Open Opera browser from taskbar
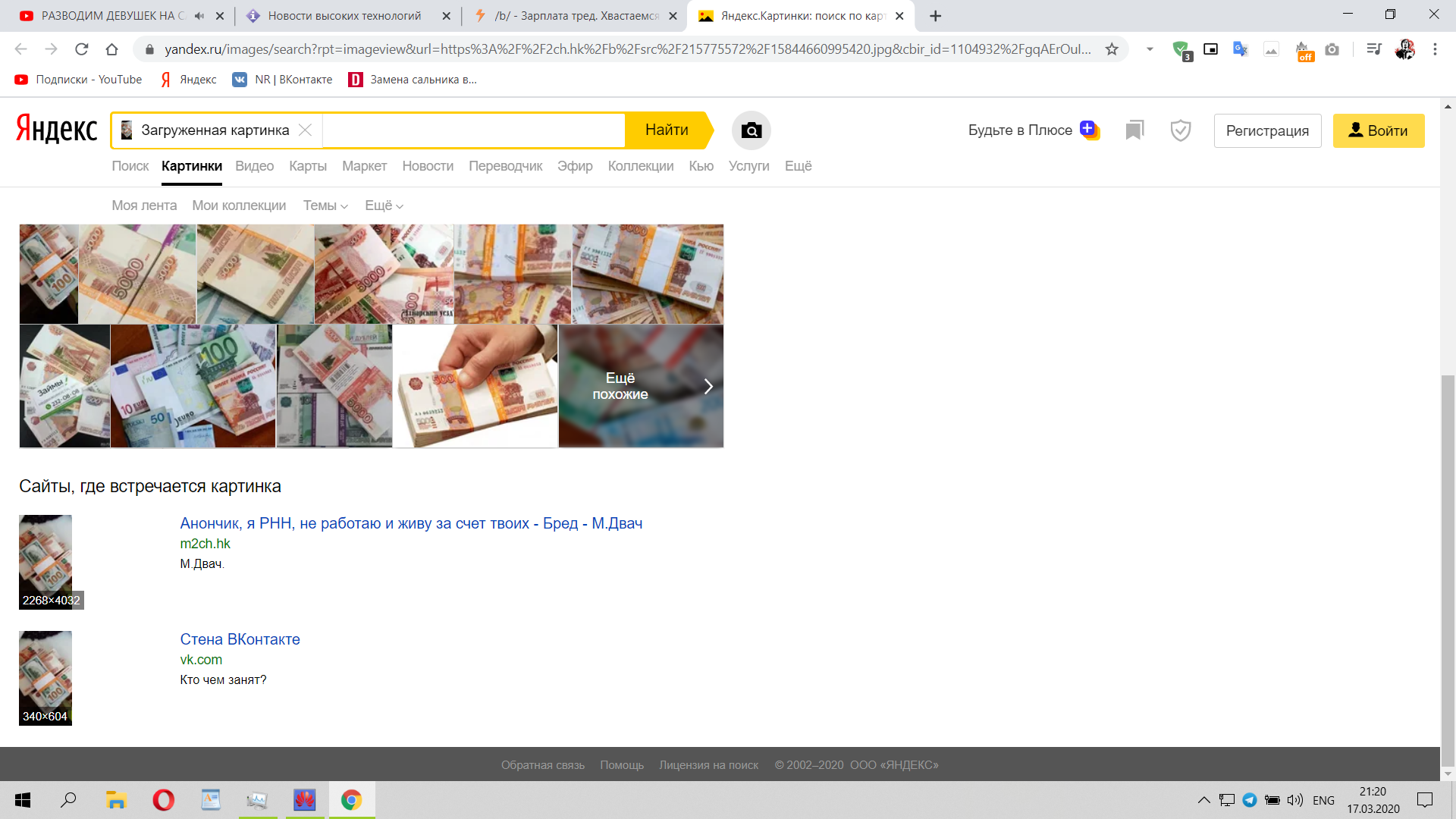The width and height of the screenshot is (1456, 819). point(163,800)
